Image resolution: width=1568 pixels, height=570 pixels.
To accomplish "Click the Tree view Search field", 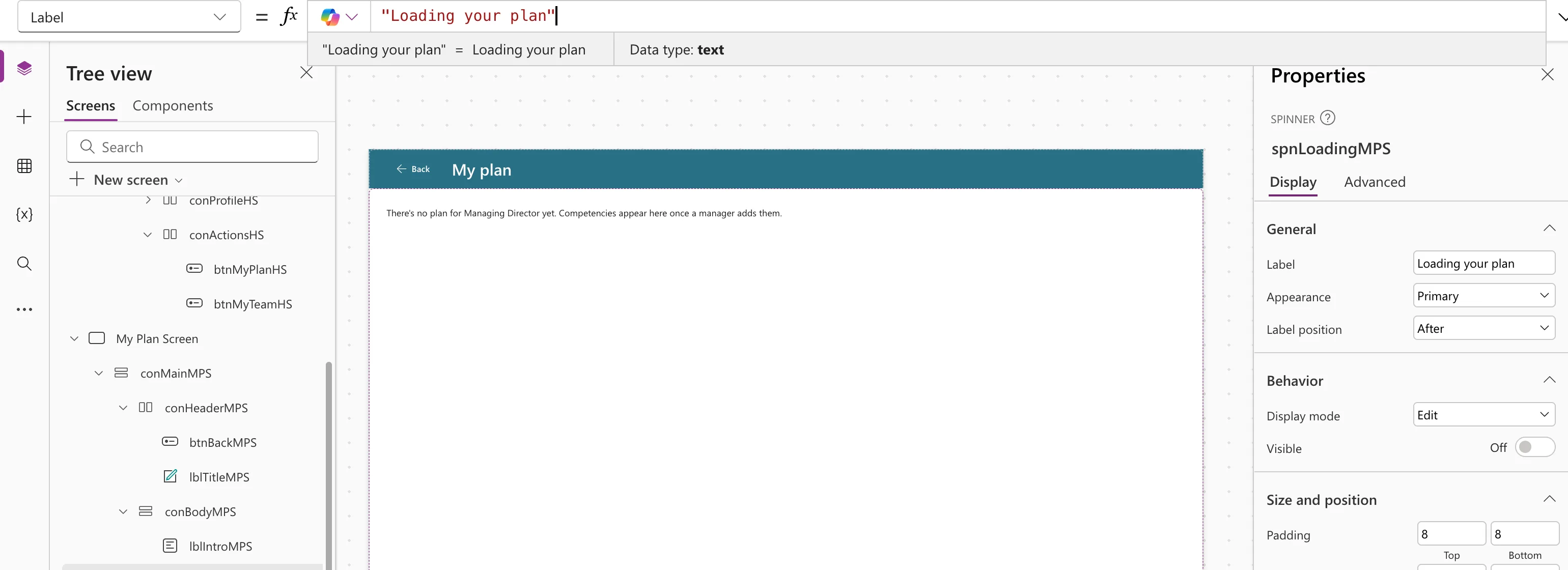I will pyautogui.click(x=192, y=147).
